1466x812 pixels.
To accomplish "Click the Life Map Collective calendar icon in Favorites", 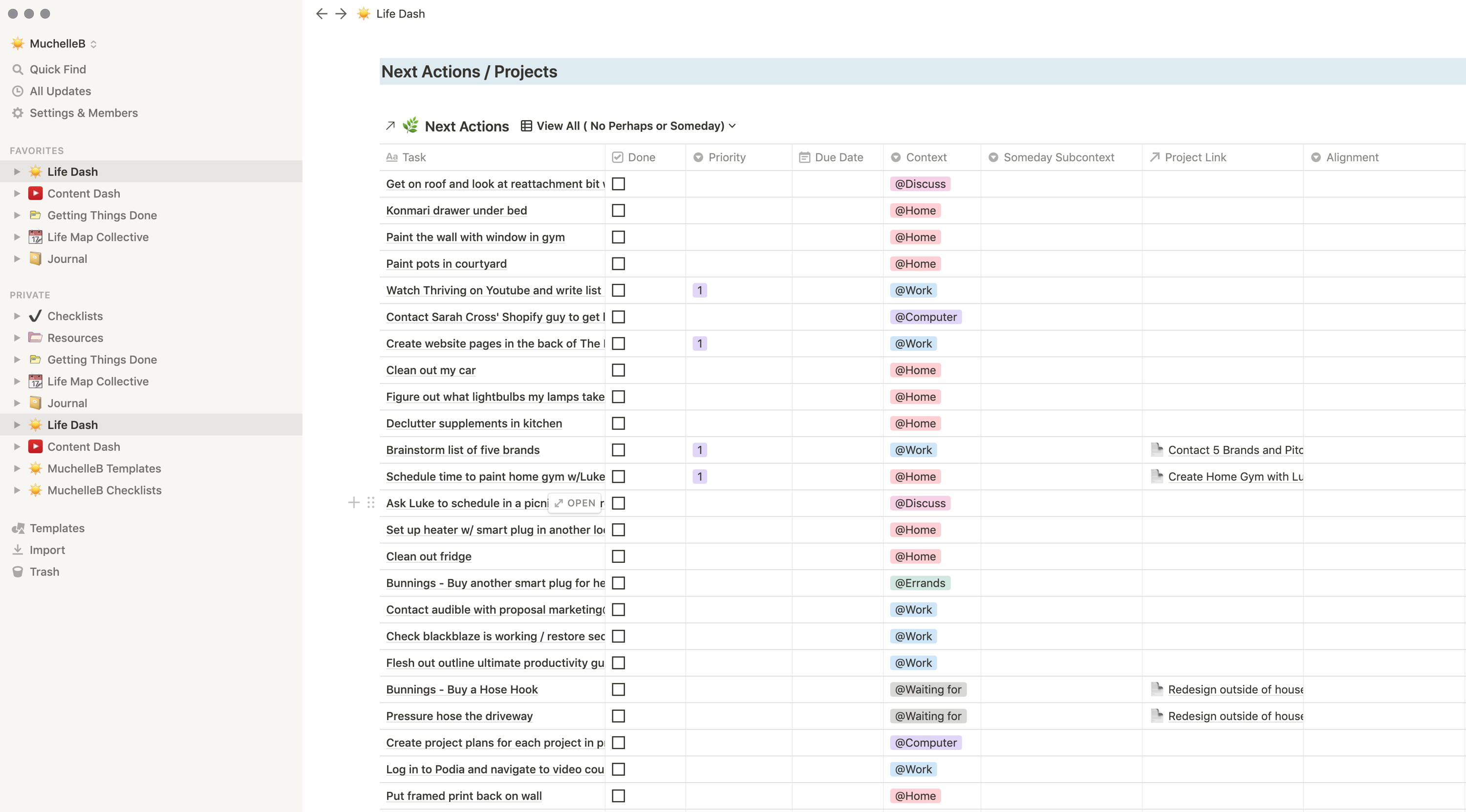I will coord(35,237).
